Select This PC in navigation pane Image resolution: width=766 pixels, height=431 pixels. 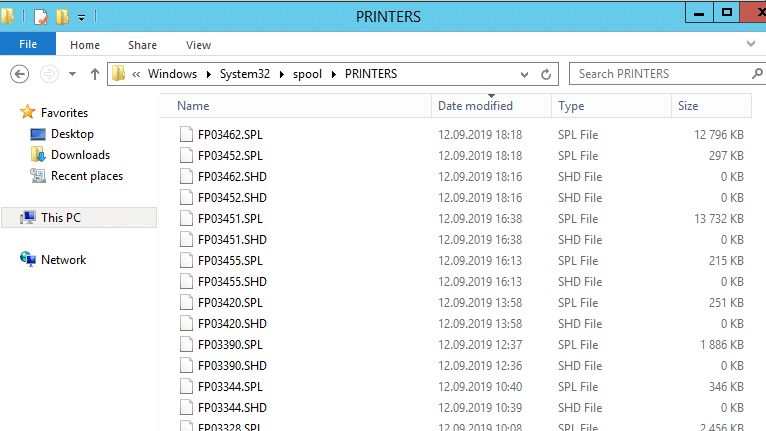(x=79, y=217)
